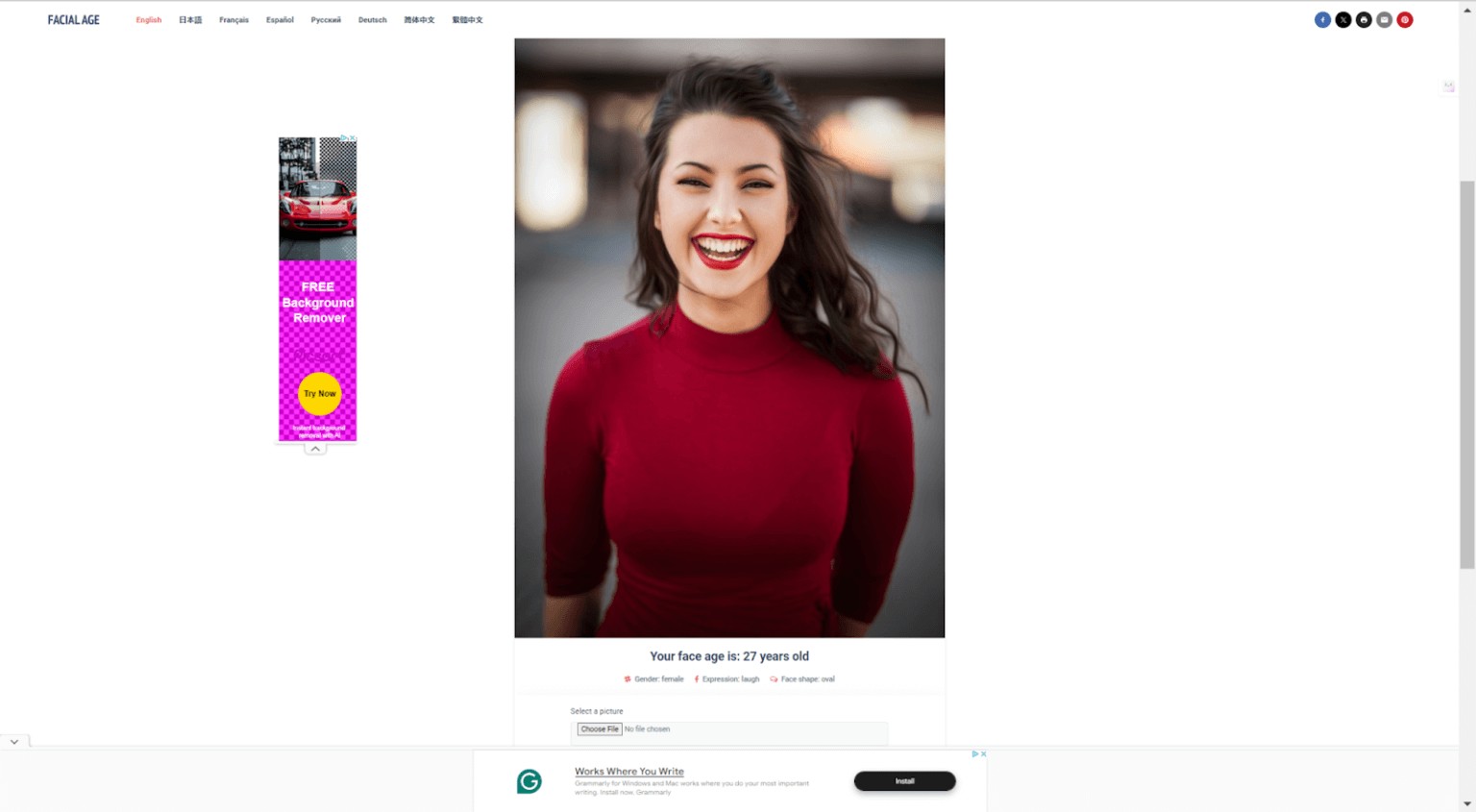Collapse the bottom ad with down chevron
The image size is (1476, 812).
14,742
